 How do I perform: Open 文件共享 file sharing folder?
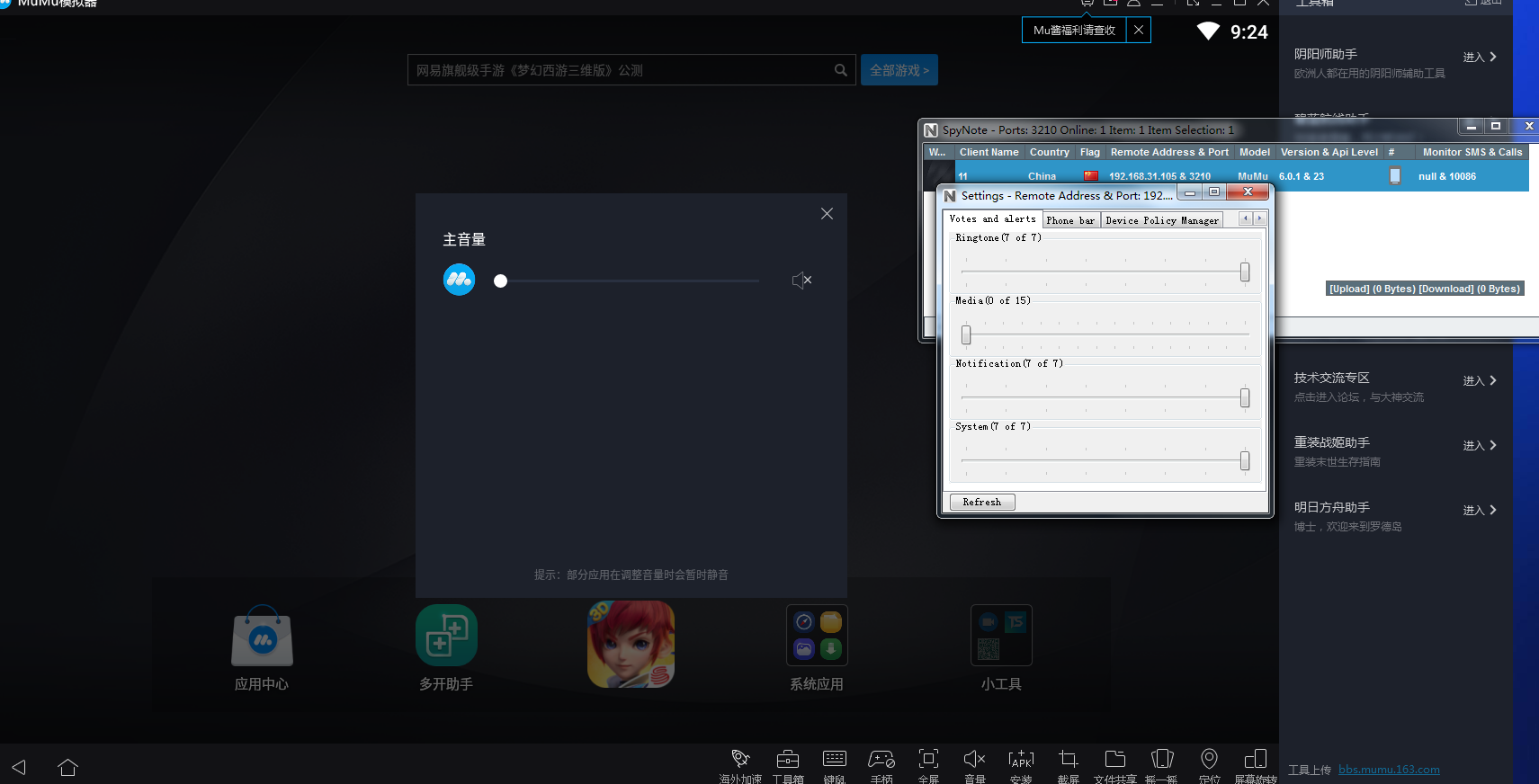(1115, 764)
